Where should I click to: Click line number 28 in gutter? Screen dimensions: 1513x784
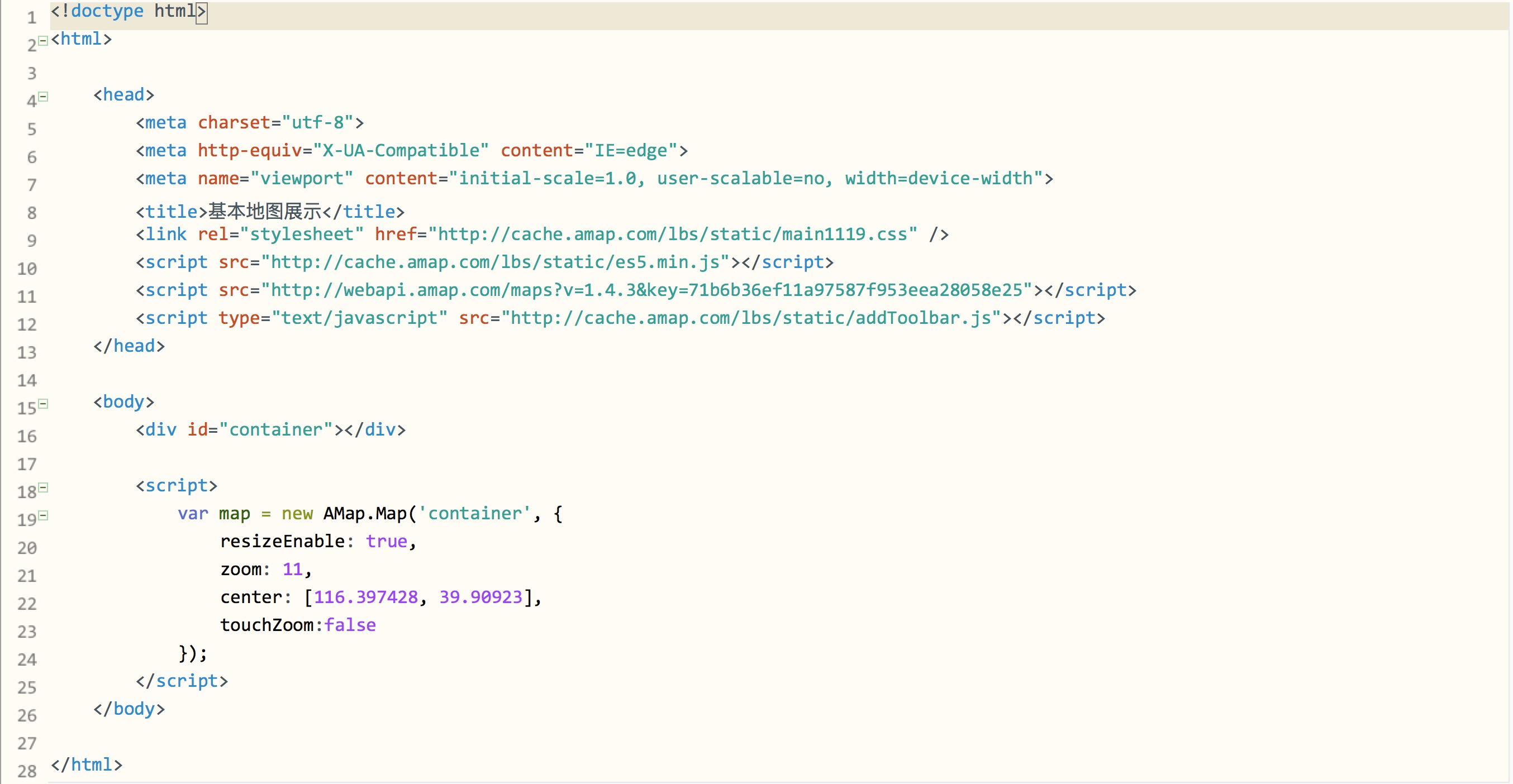click(27, 771)
